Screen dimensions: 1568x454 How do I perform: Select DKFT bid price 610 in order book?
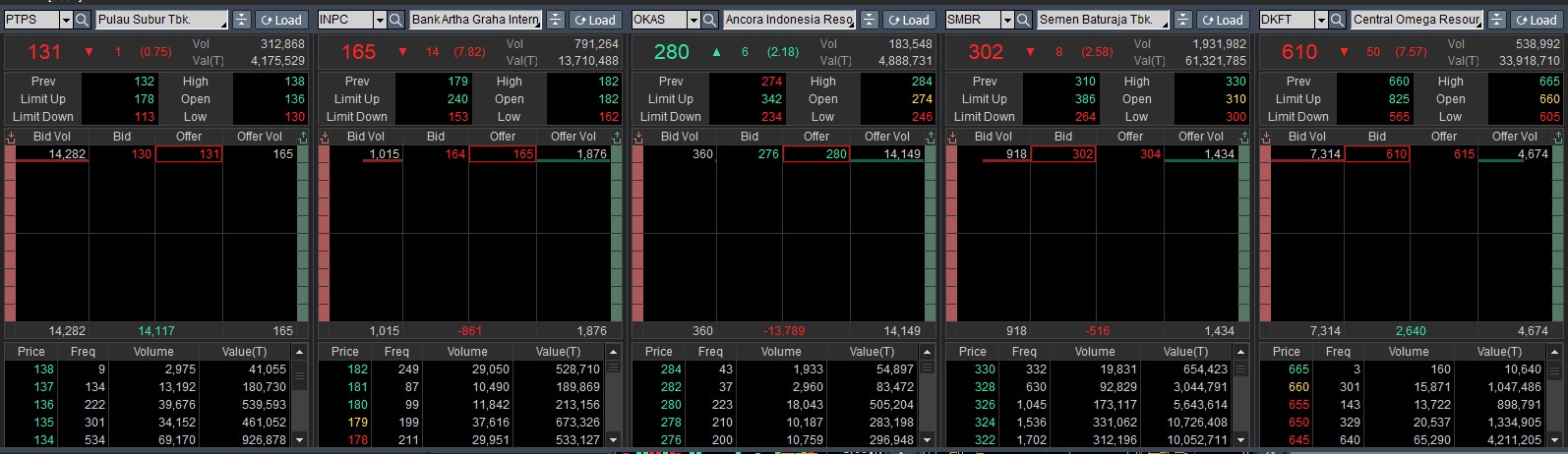1377,154
